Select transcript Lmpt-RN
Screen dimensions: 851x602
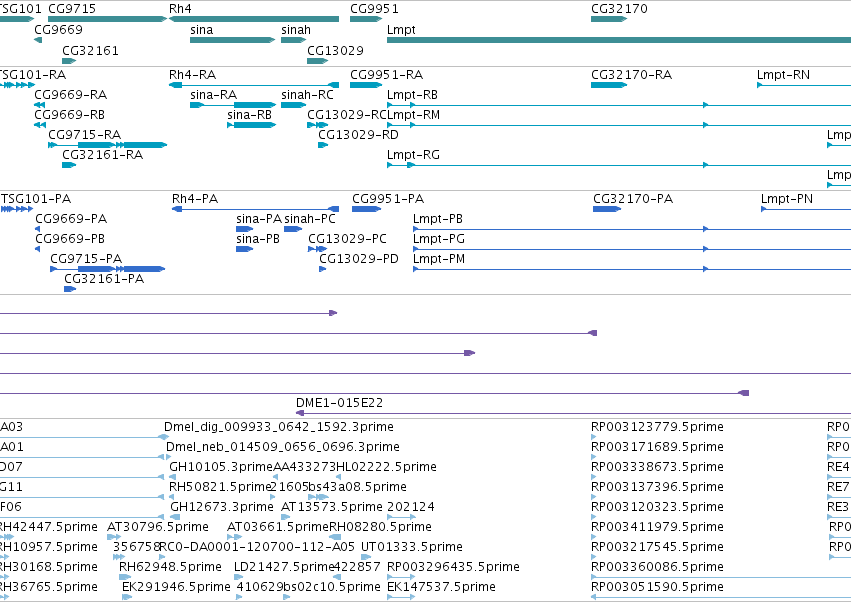804,85
